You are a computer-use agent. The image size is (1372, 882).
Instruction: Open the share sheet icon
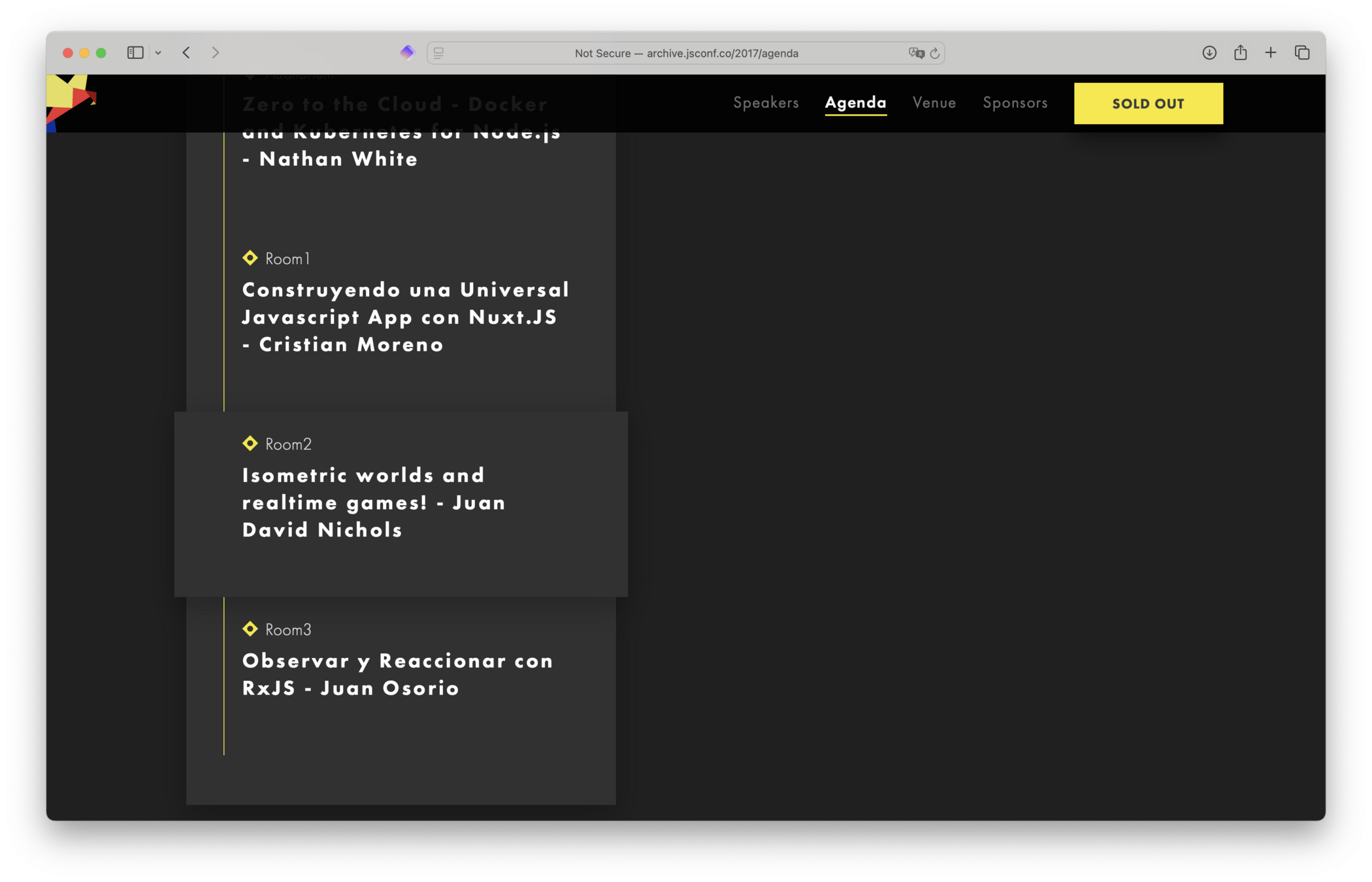pyautogui.click(x=1240, y=53)
